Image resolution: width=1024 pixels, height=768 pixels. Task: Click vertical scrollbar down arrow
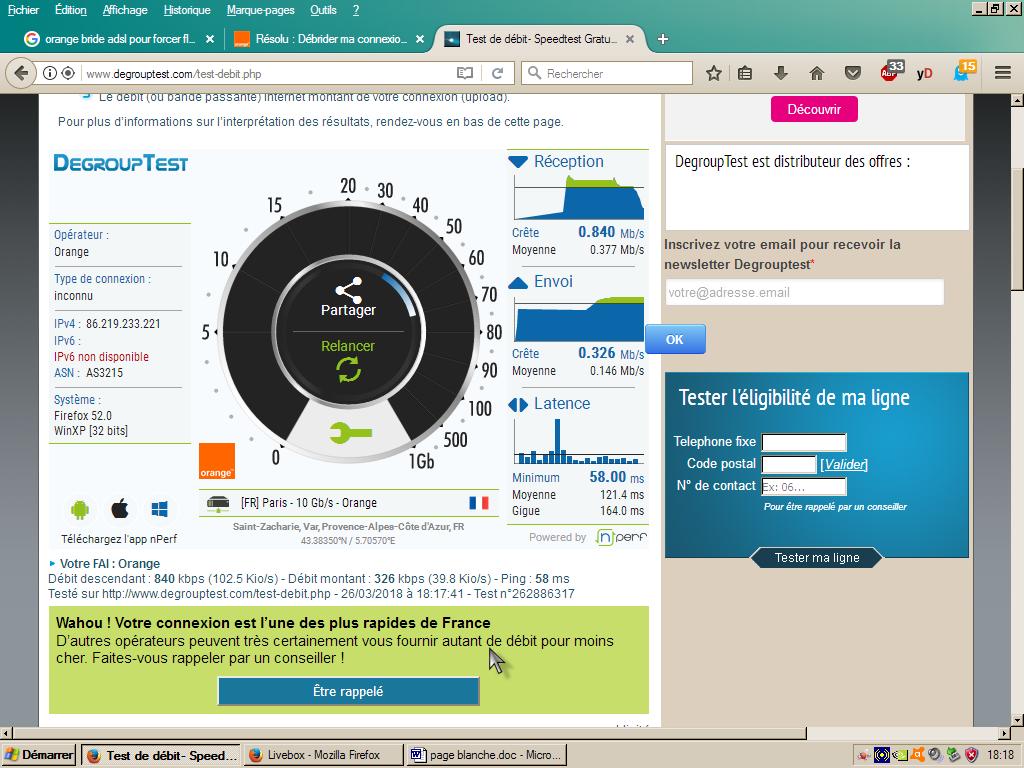click(x=1017, y=720)
